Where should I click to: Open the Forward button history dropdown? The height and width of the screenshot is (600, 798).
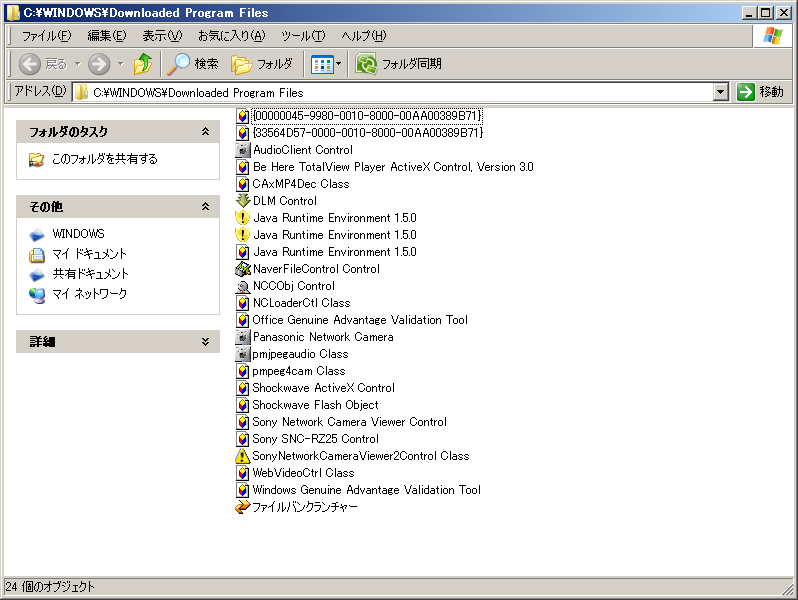[121, 64]
